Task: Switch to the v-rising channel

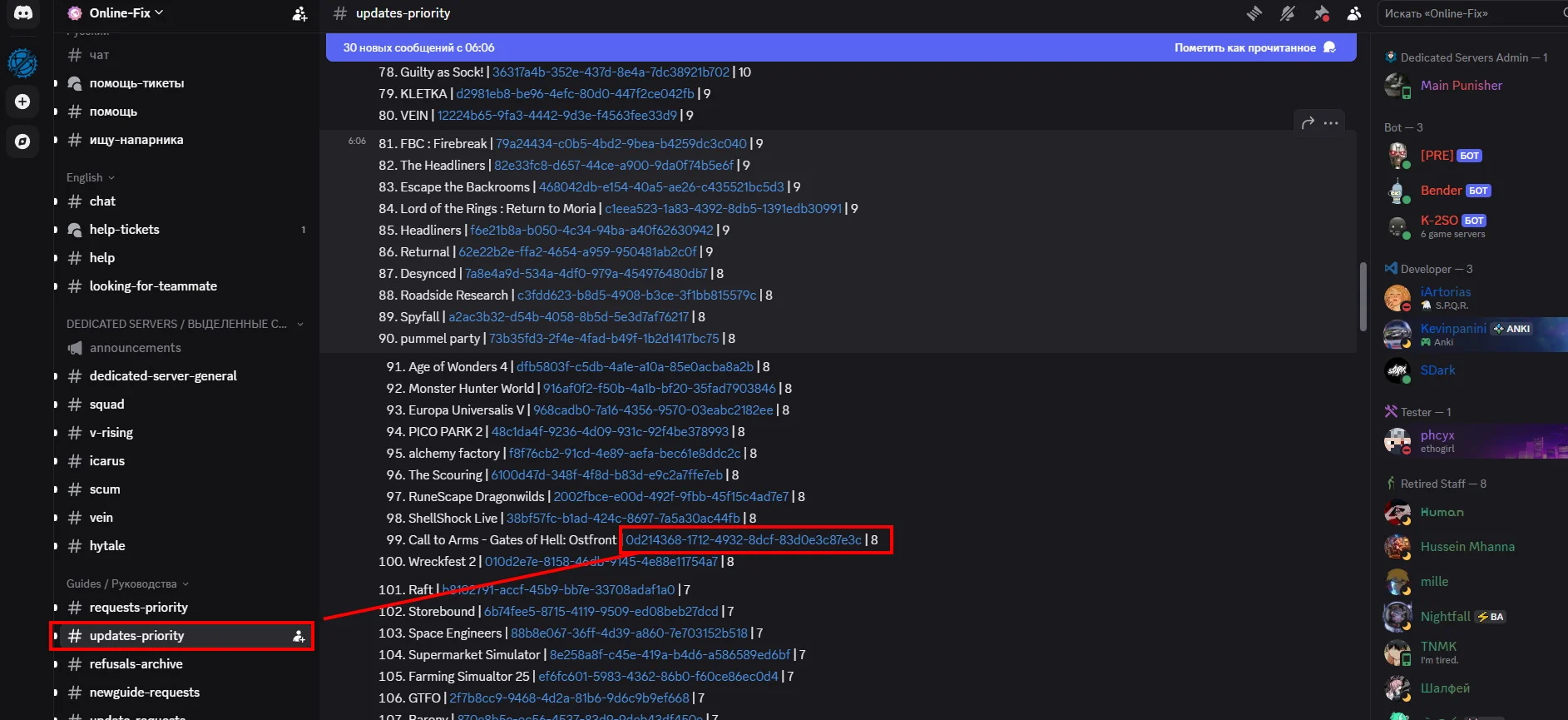Action: point(111,433)
